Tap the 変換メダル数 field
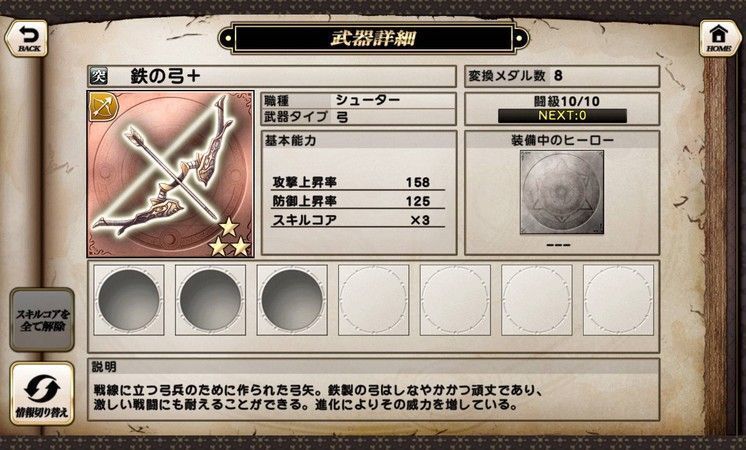Viewport: 746px width, 450px height. coord(562,76)
